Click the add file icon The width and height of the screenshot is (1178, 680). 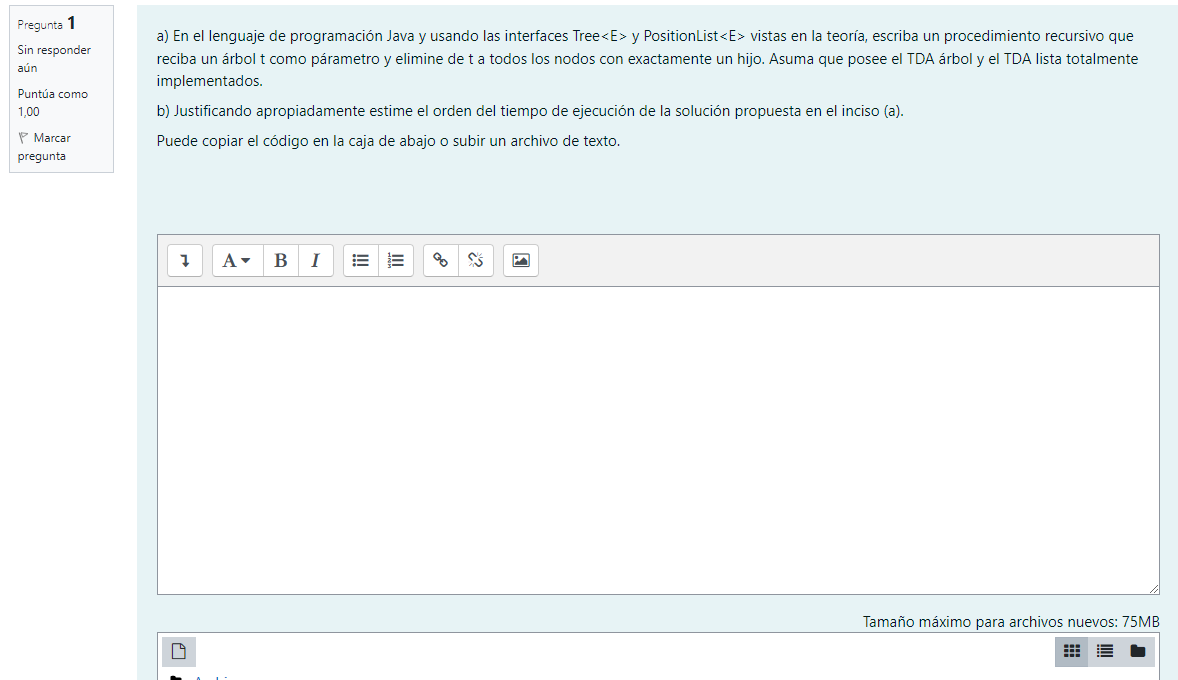click(x=179, y=652)
